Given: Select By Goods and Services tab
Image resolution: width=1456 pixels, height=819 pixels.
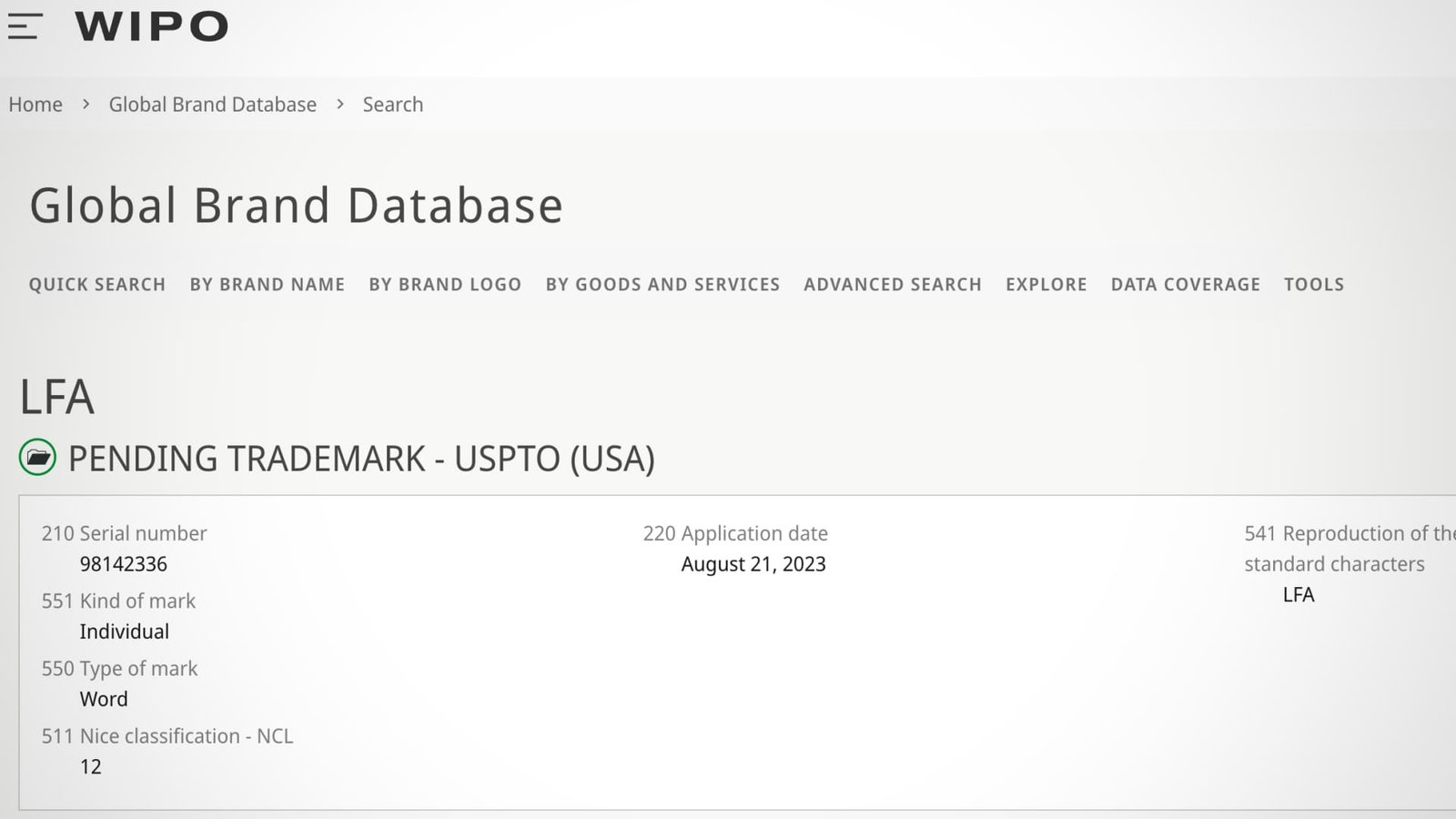Looking at the screenshot, I should pos(662,285).
